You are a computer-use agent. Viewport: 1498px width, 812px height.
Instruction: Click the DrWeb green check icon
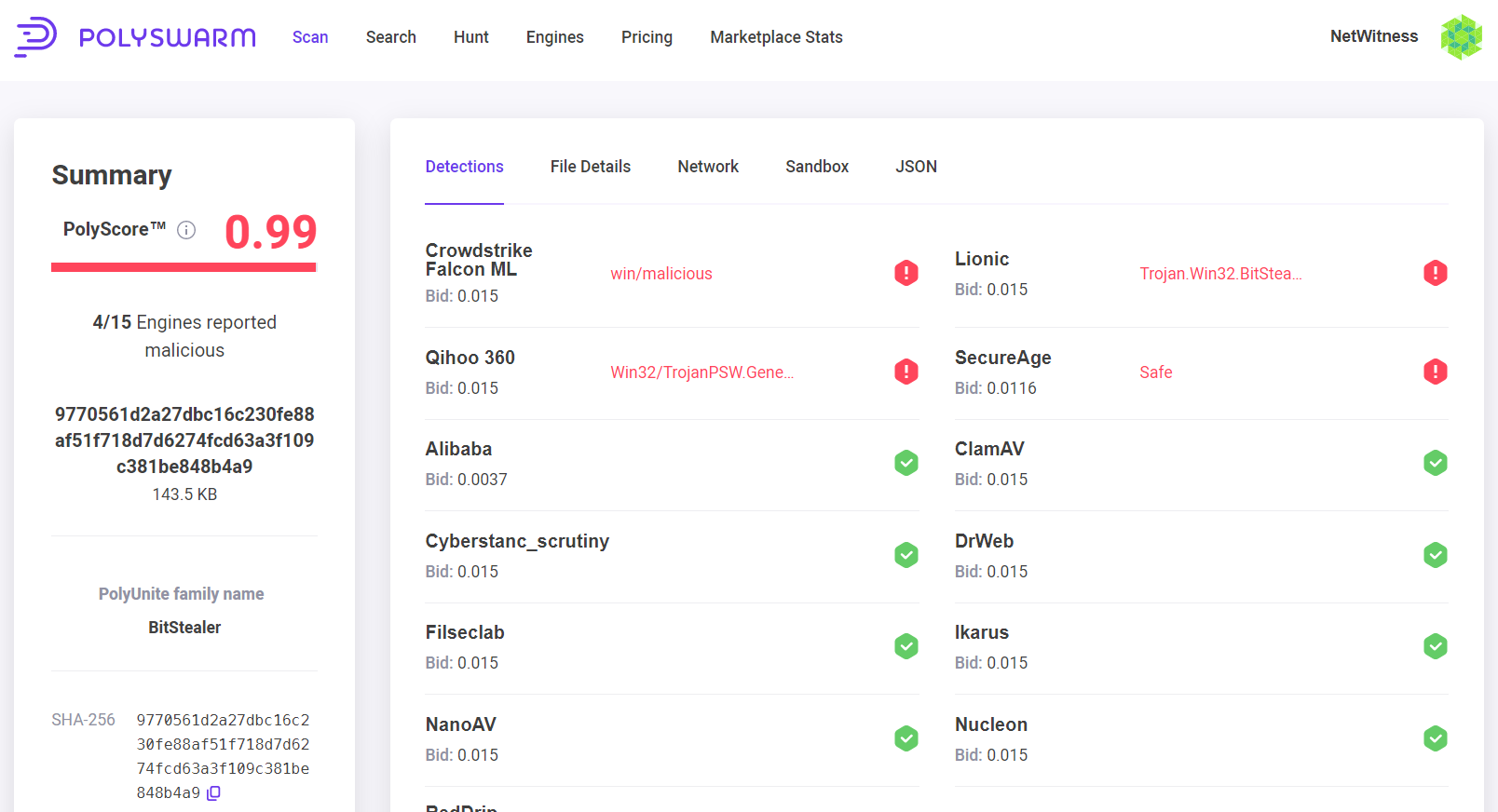(x=1435, y=555)
